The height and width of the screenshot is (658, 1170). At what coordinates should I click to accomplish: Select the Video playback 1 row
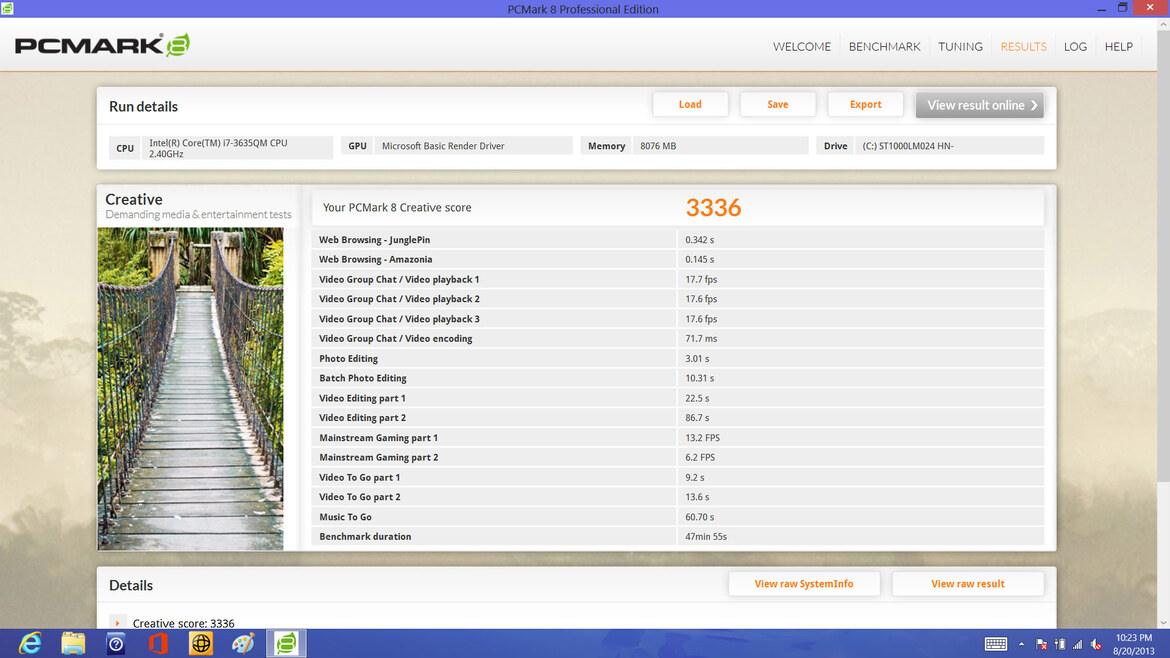678,279
